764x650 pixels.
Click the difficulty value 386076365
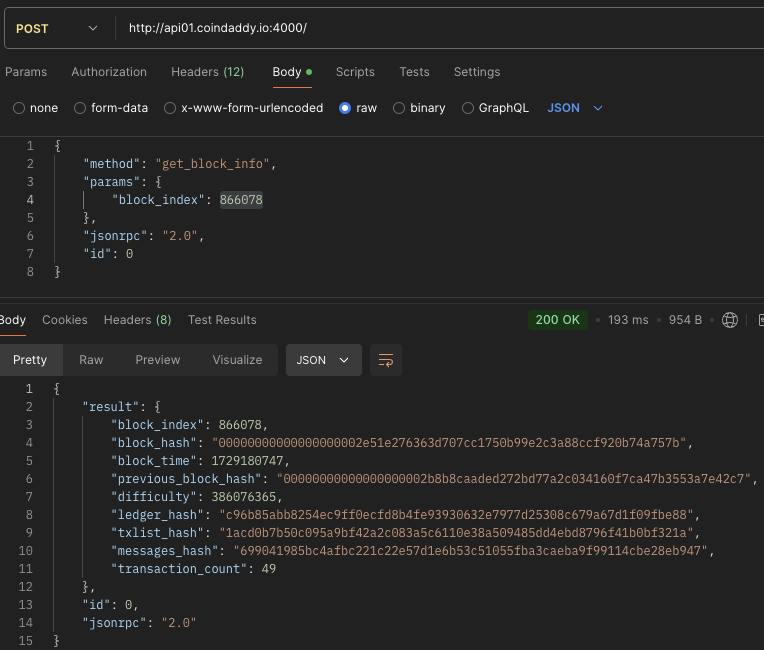pyautogui.click(x=244, y=497)
